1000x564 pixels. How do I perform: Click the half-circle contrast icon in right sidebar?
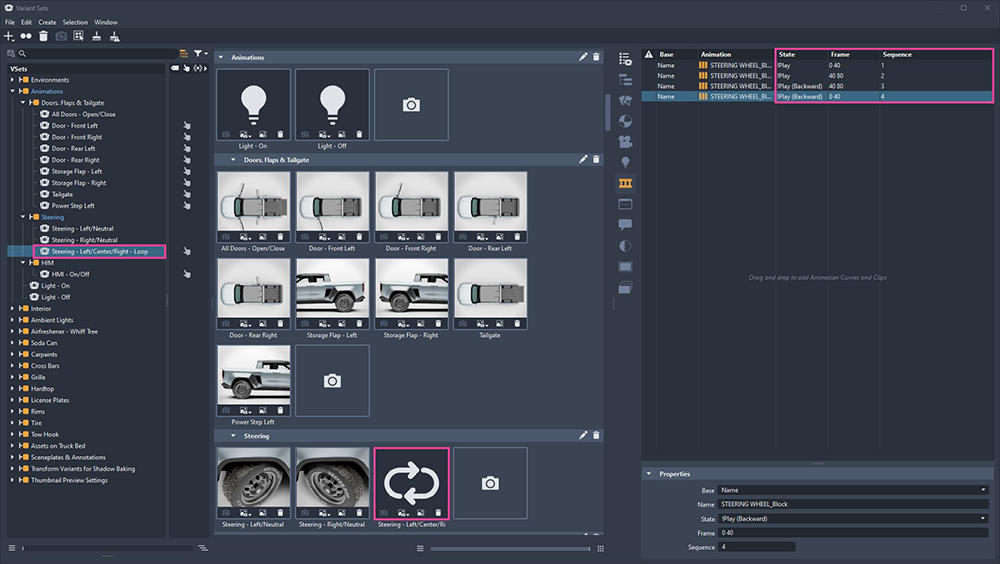(x=625, y=246)
